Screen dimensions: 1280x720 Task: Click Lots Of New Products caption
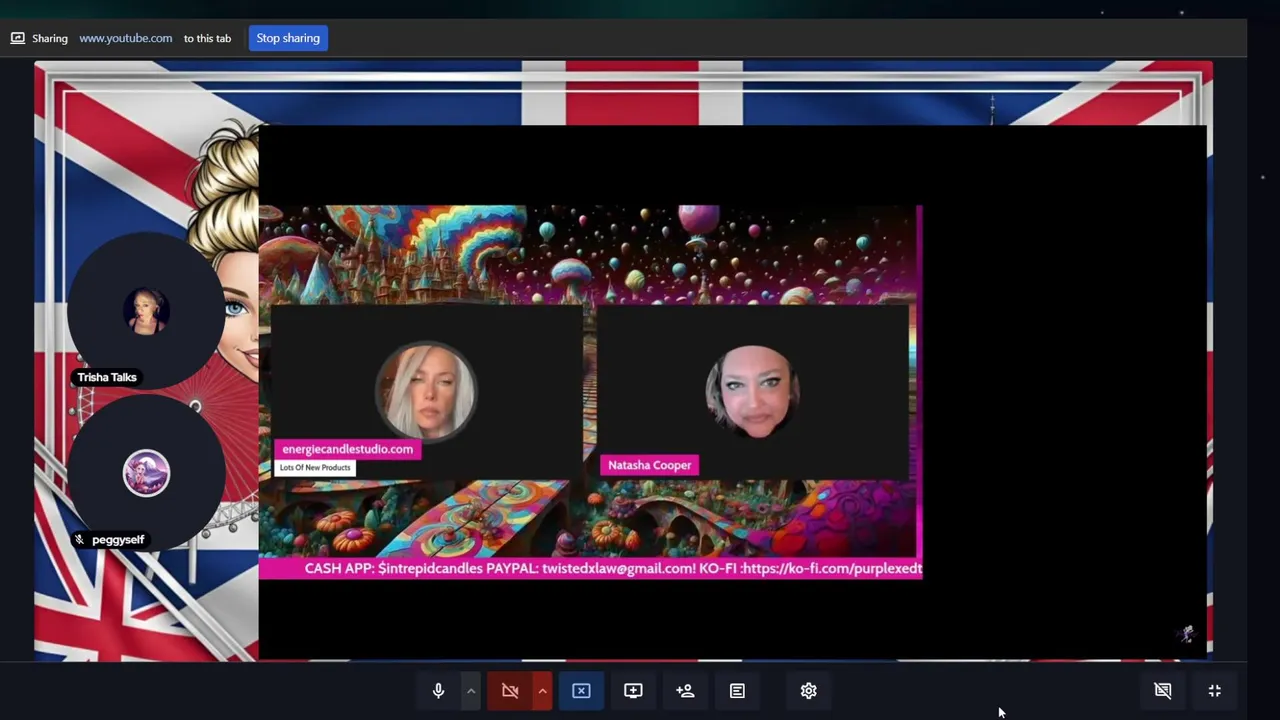[315, 468]
